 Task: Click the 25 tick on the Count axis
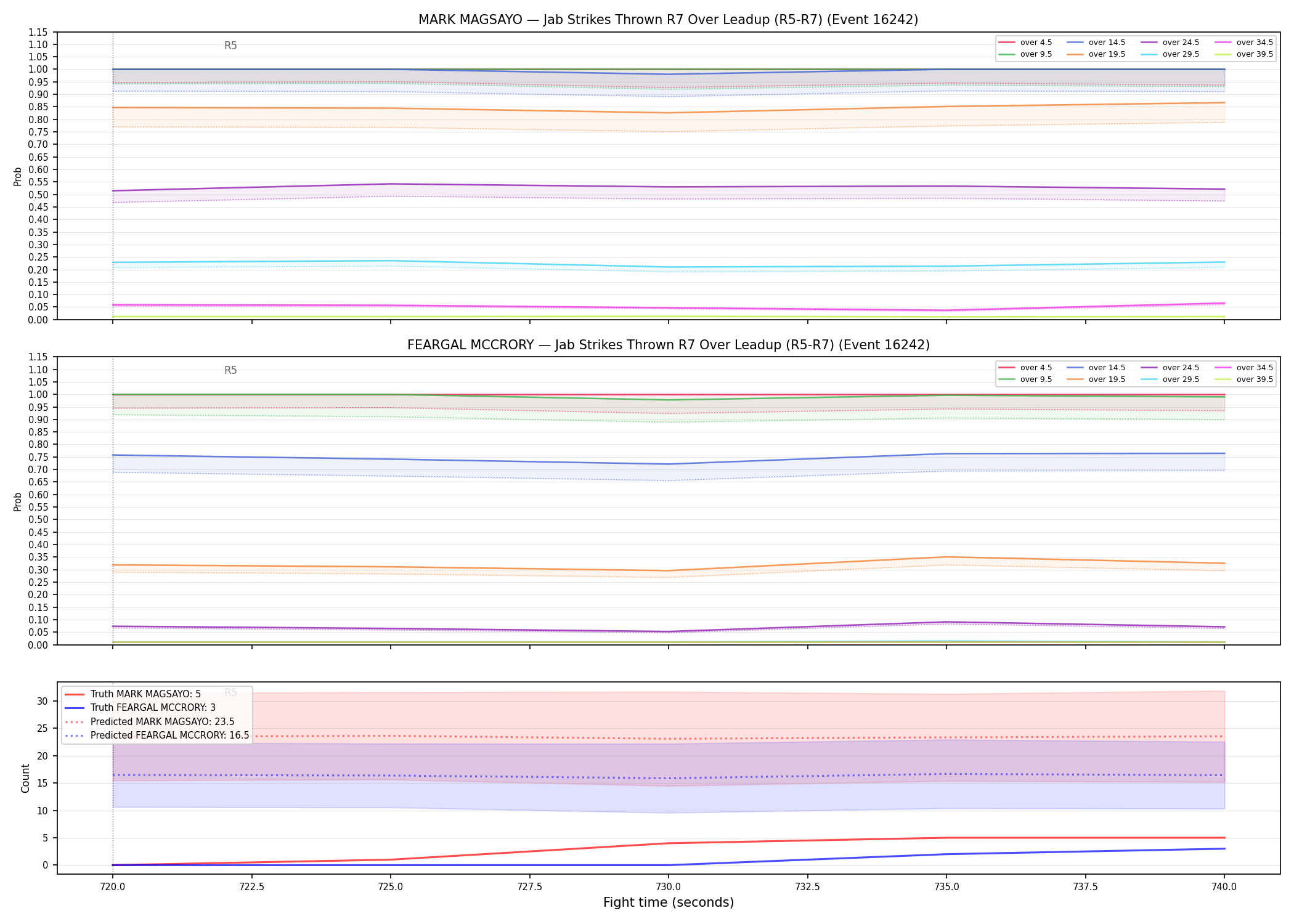coord(43,729)
